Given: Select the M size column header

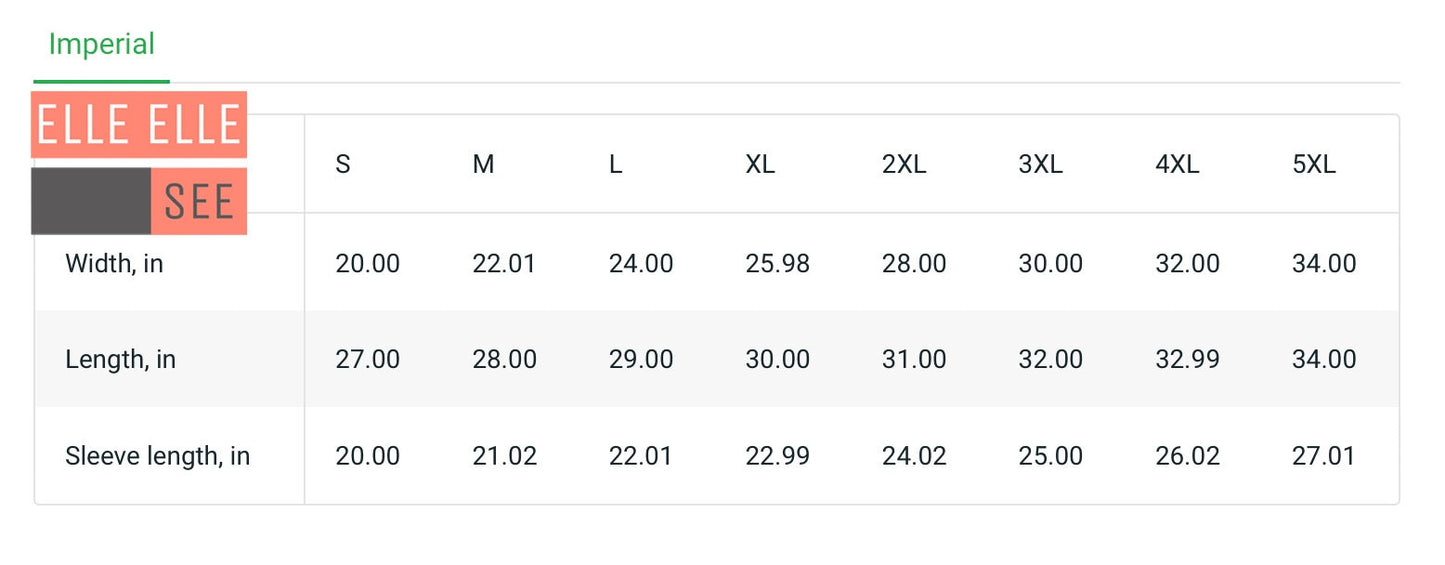Looking at the screenshot, I should 483,165.
